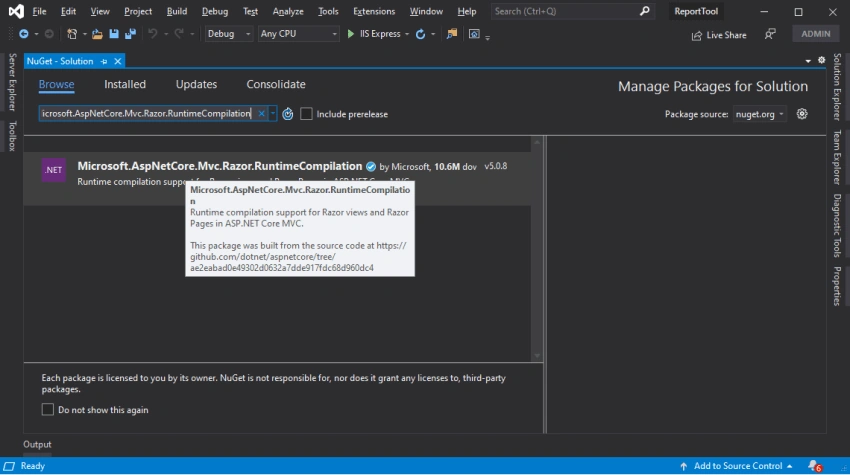Open the Server Explorer side tab
Screen dimensions: 850x475
click(x=12, y=82)
